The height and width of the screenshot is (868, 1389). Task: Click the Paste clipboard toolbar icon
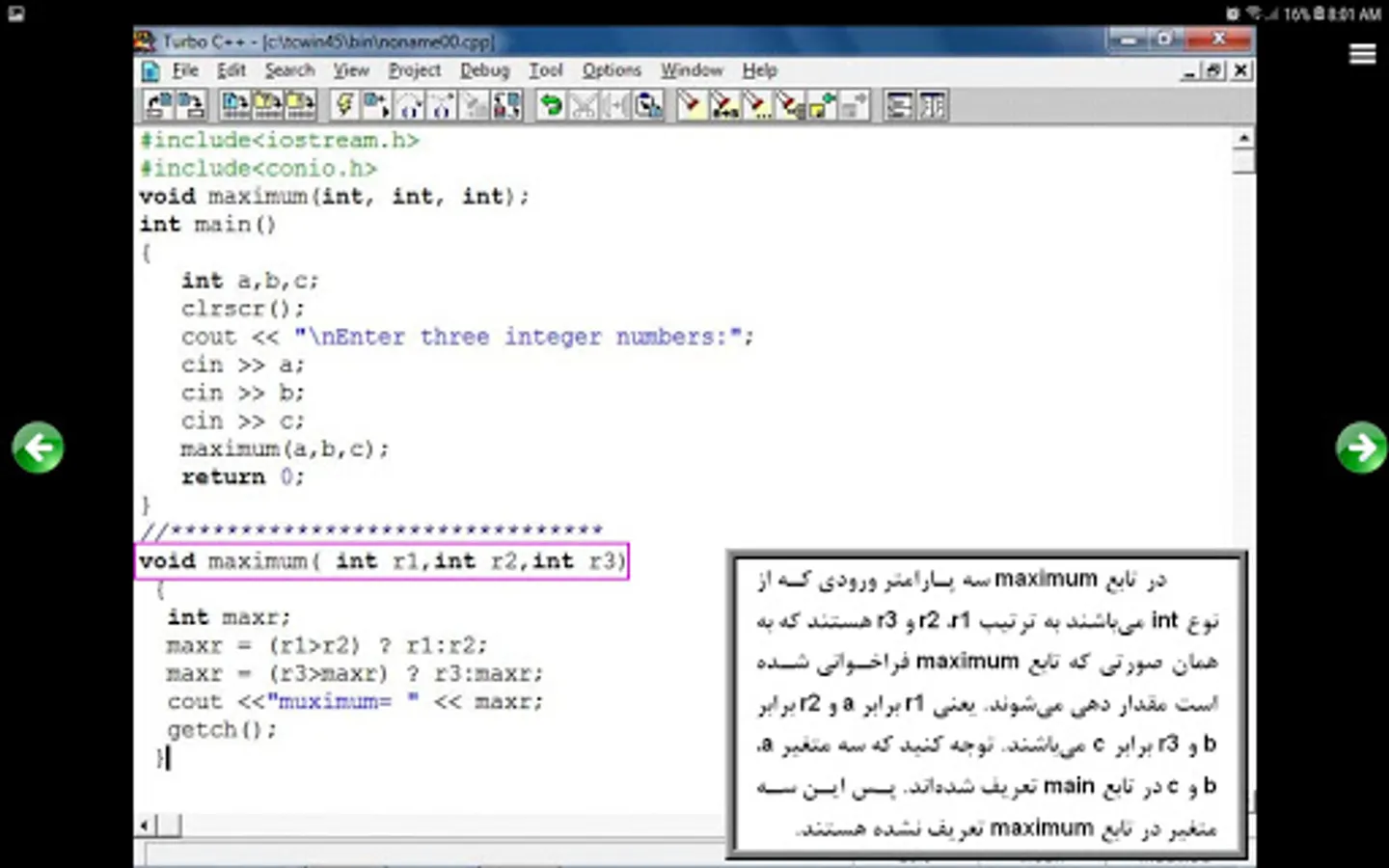648,105
